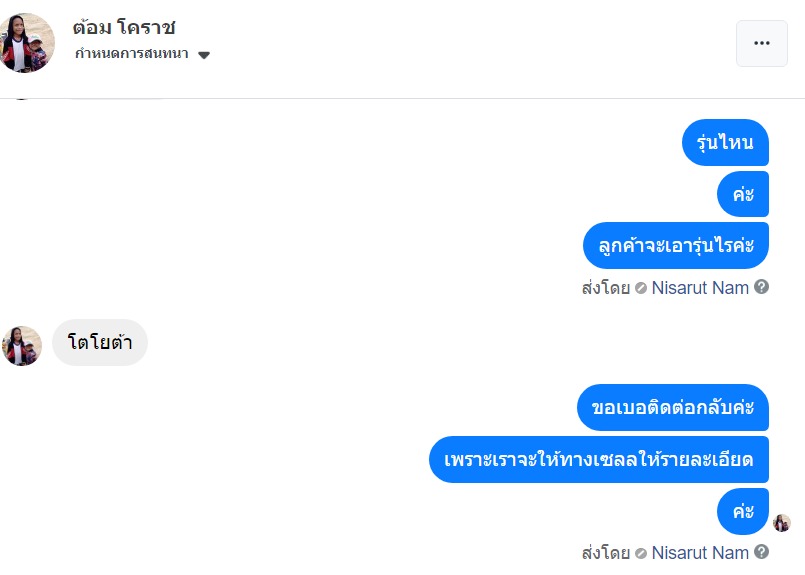Click check icon after ส่งโดย under ลูกค้าจะเอารุ่นไรค่ะ
Screen dimensions: 805x575
tap(641, 288)
